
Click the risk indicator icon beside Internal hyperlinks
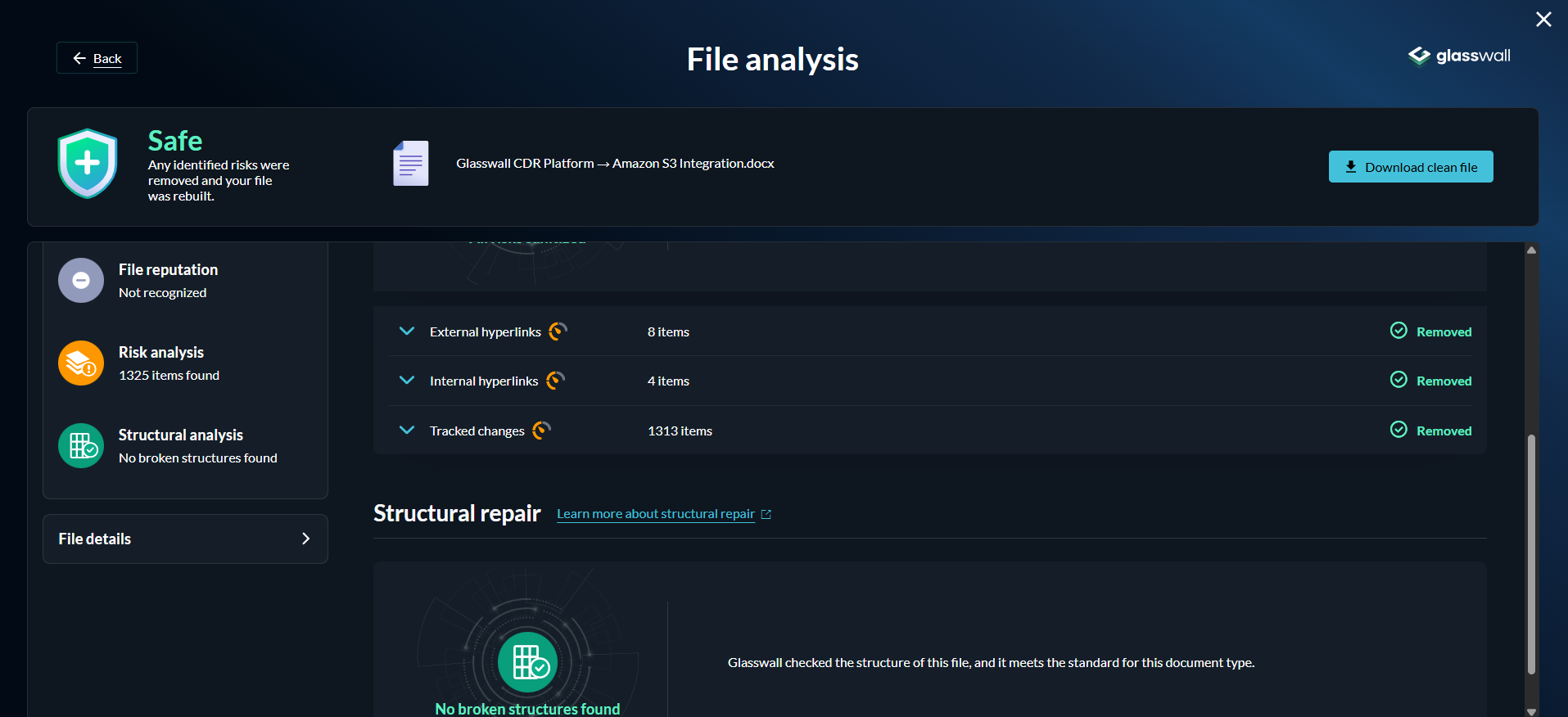555,380
